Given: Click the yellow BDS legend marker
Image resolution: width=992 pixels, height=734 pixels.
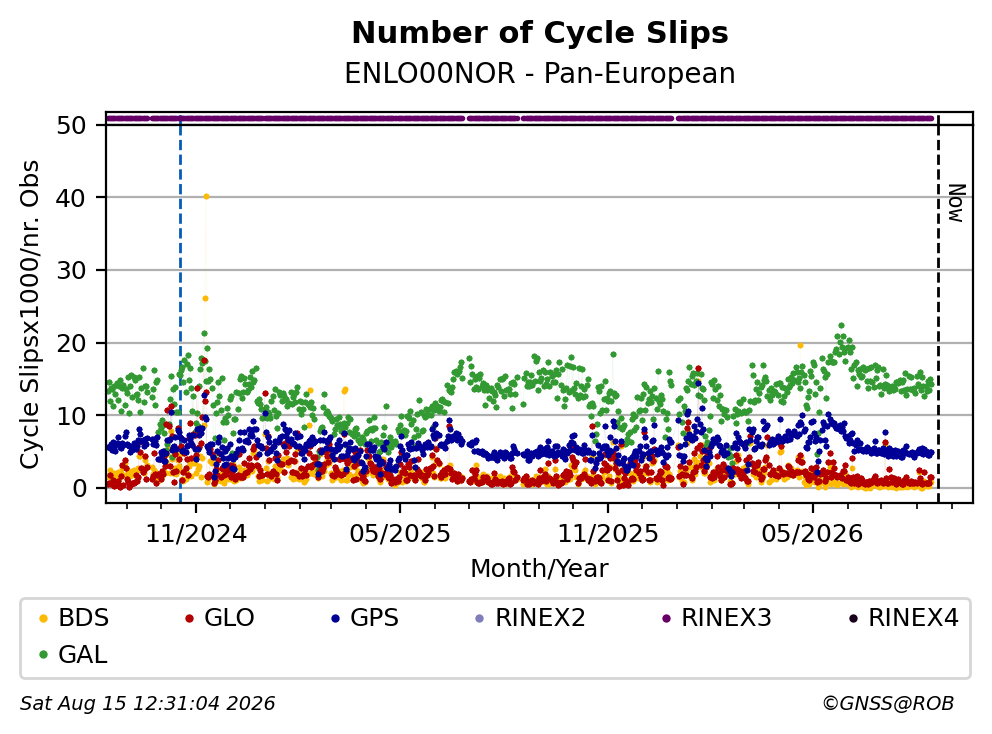Looking at the screenshot, I should 43,618.
